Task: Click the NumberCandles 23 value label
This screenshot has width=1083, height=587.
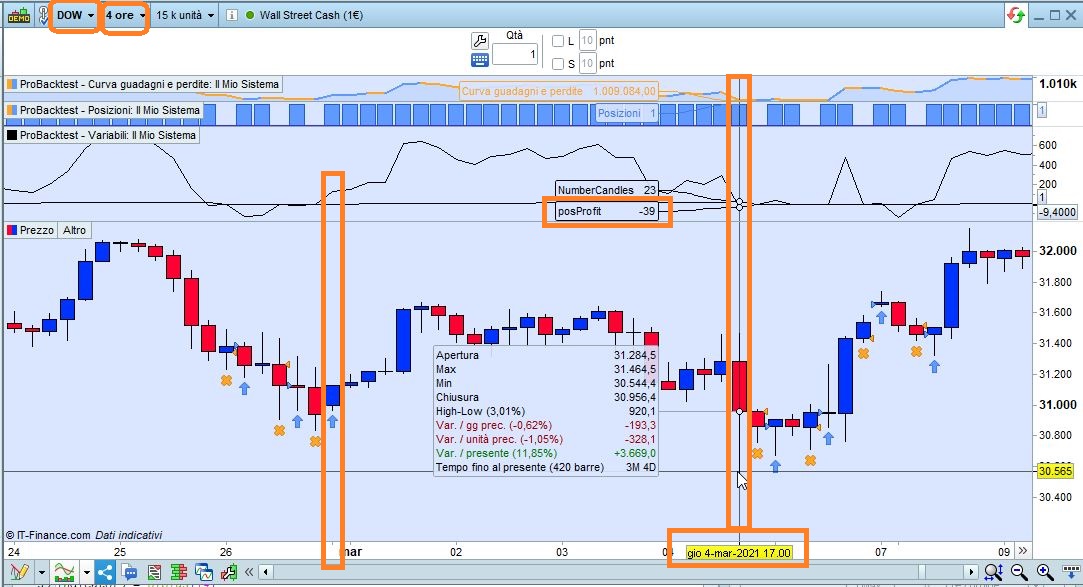Action: pyautogui.click(x=606, y=190)
